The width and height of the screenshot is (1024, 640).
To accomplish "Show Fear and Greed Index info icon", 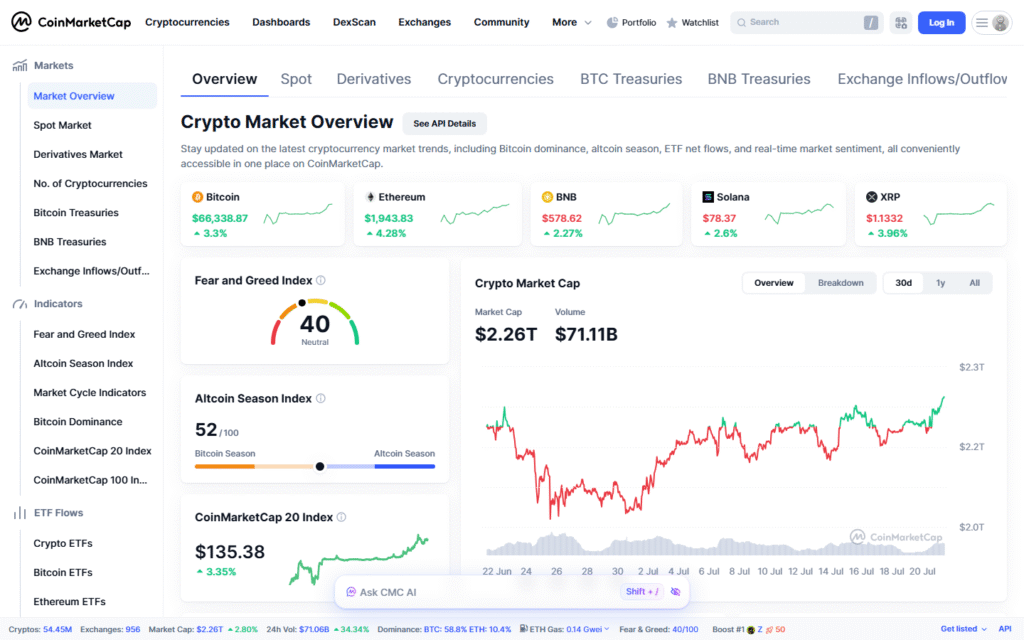I will (321, 280).
